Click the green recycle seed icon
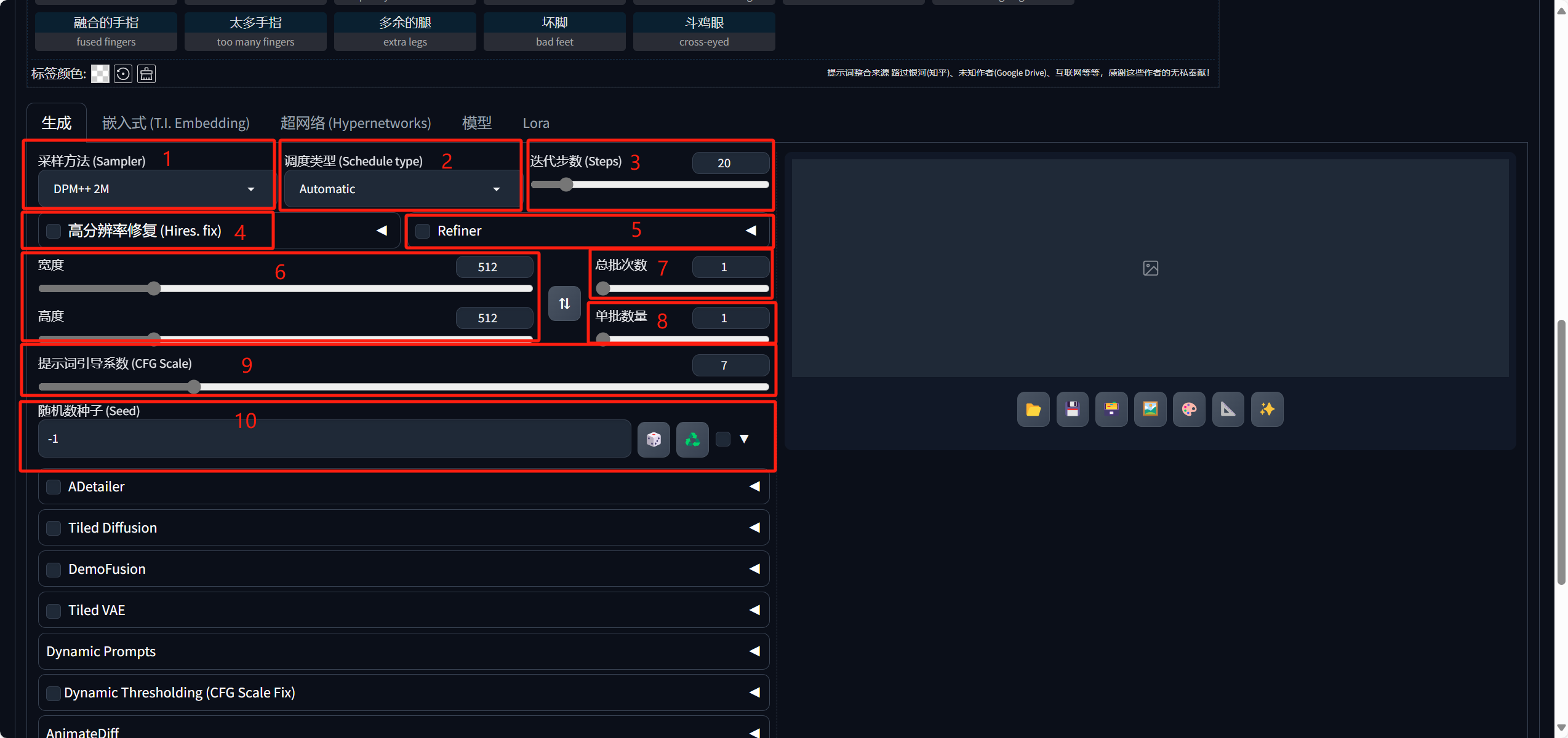Viewport: 1568px width, 738px height. 692,439
